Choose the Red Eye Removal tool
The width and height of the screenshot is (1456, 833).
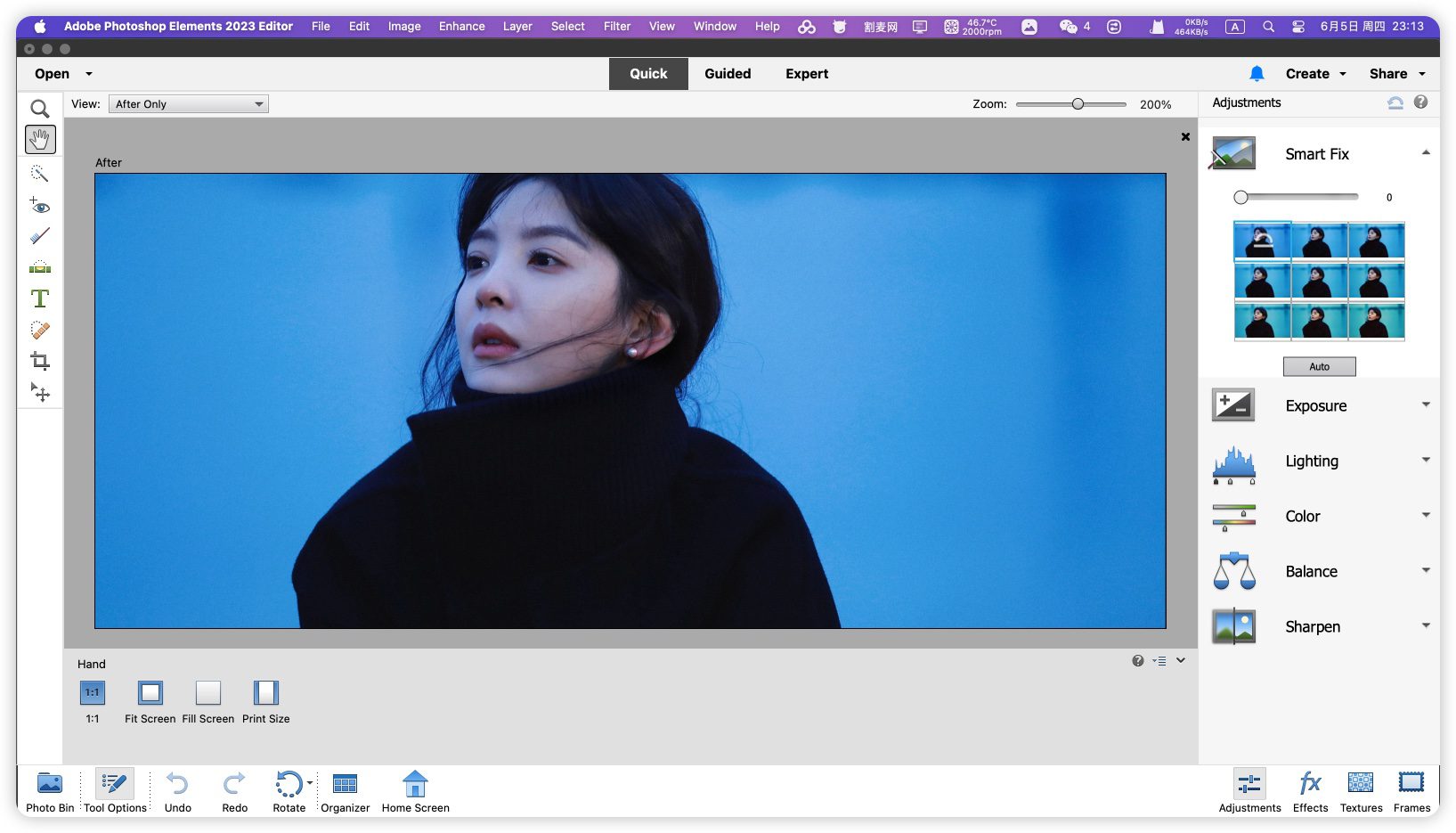tap(40, 205)
